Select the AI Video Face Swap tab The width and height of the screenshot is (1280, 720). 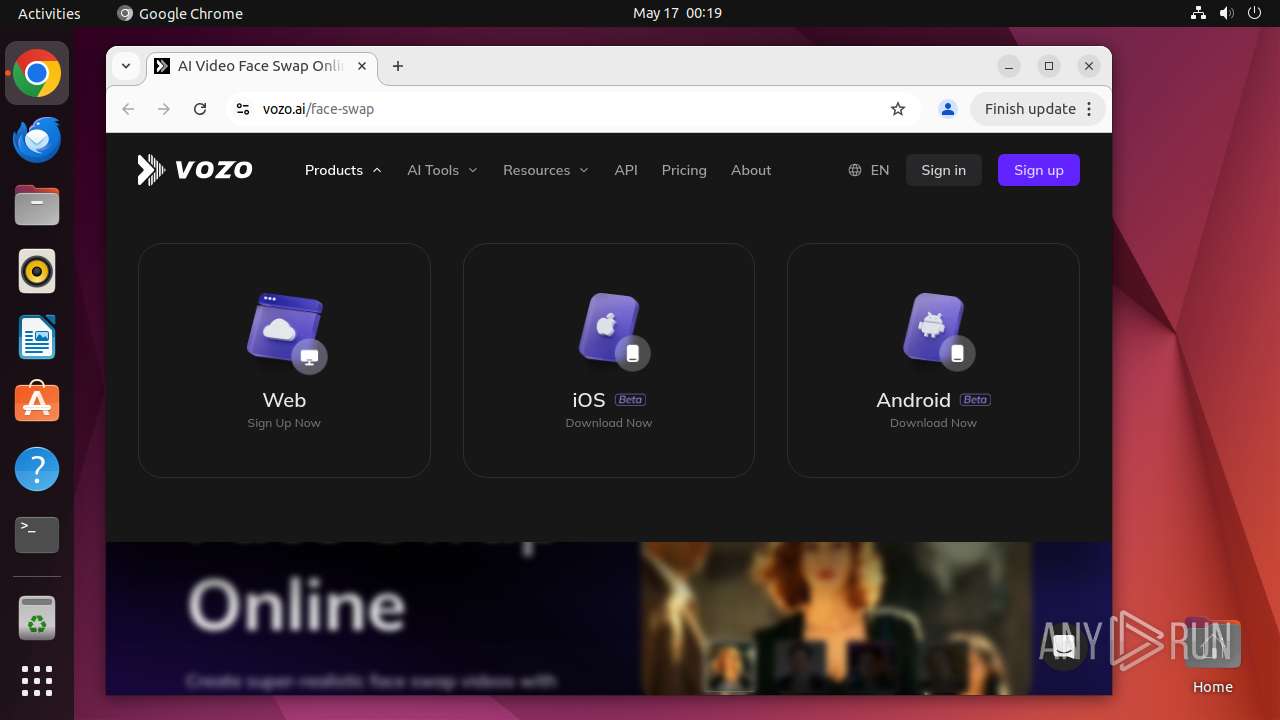coord(262,66)
